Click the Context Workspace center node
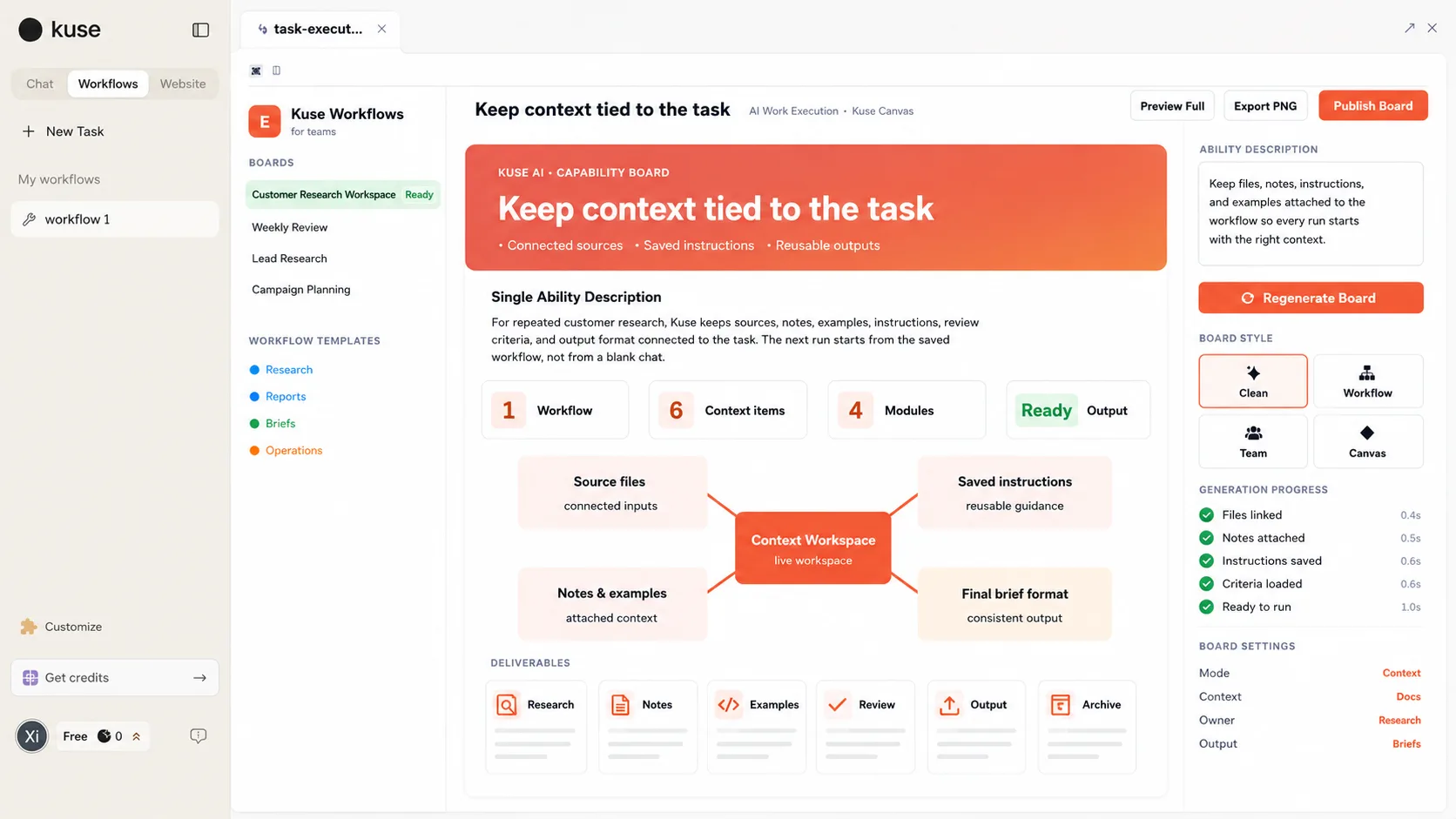1456x819 pixels. click(x=813, y=548)
